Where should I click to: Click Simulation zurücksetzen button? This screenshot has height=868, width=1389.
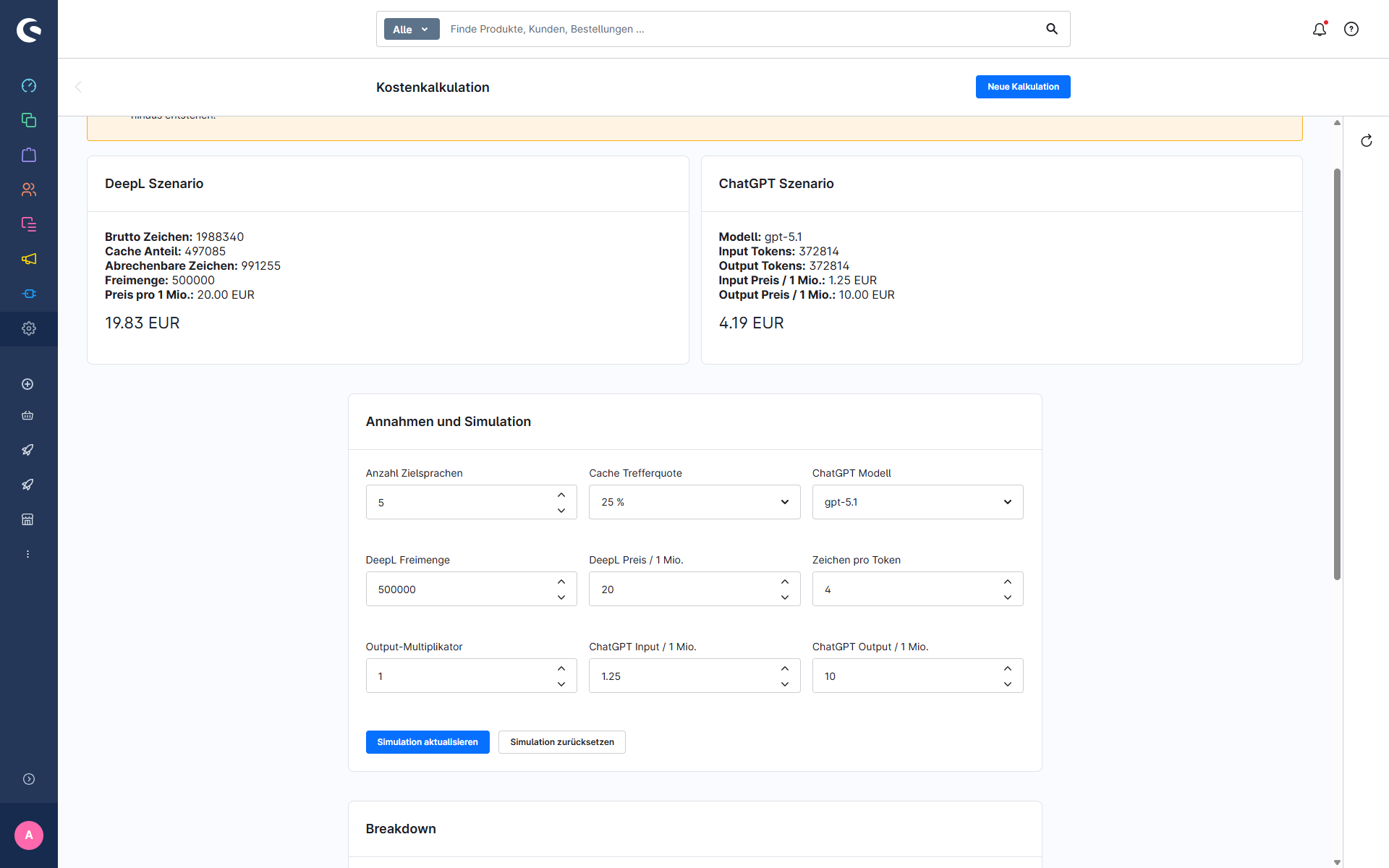(x=561, y=742)
